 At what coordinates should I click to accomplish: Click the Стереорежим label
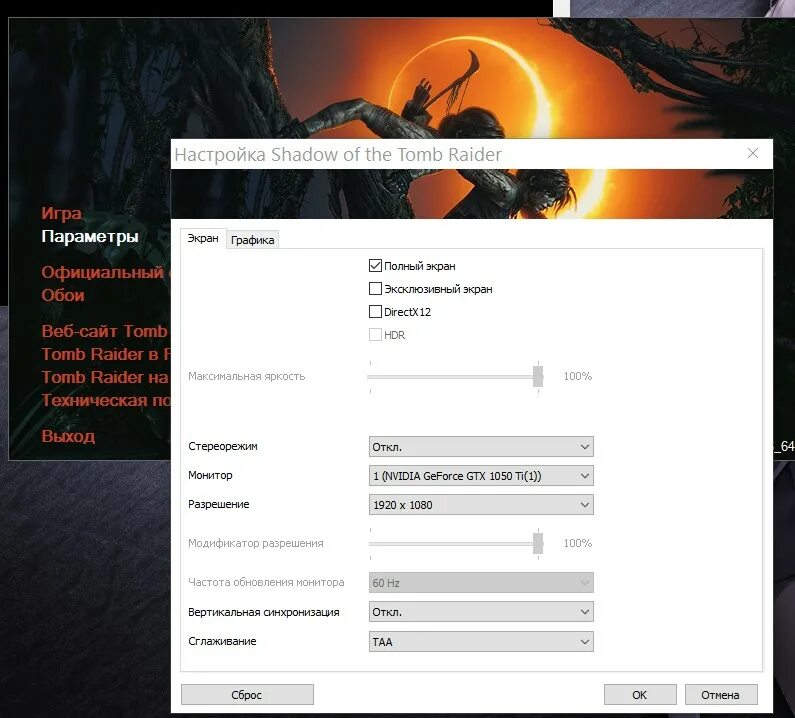[223, 446]
